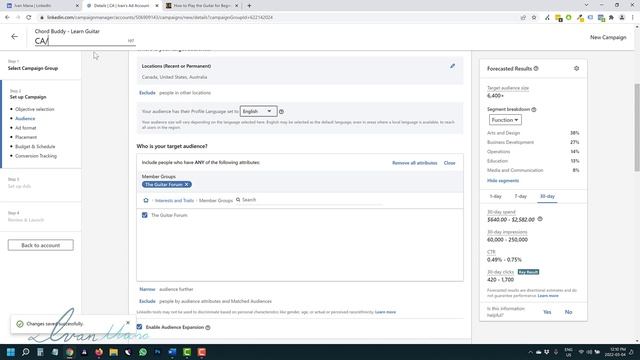Remove The Guitar Forum tag

point(187,184)
